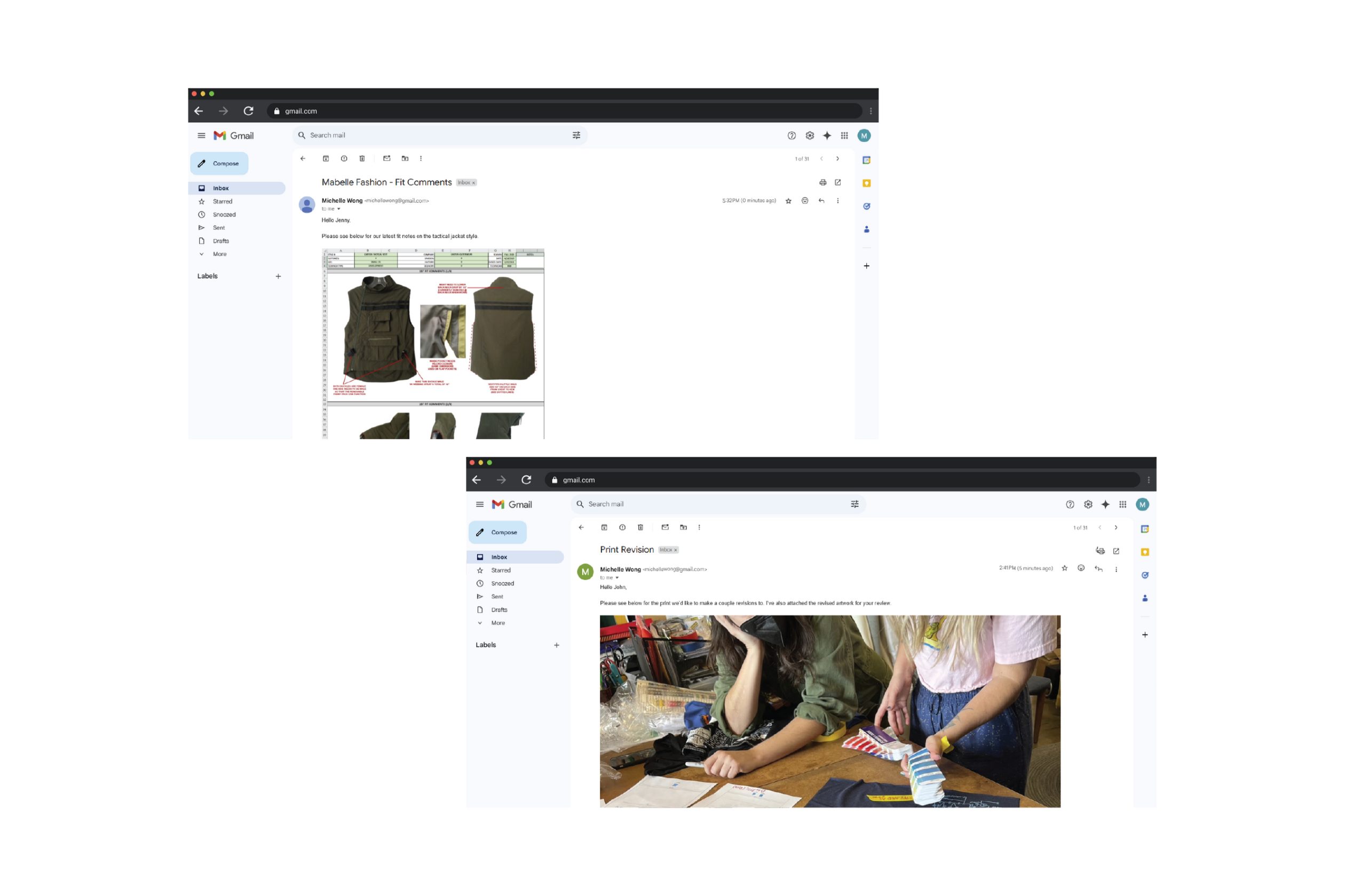This screenshot has width=1345, height=896.
Task: Show search options in Fit Comments window
Action: click(x=576, y=136)
